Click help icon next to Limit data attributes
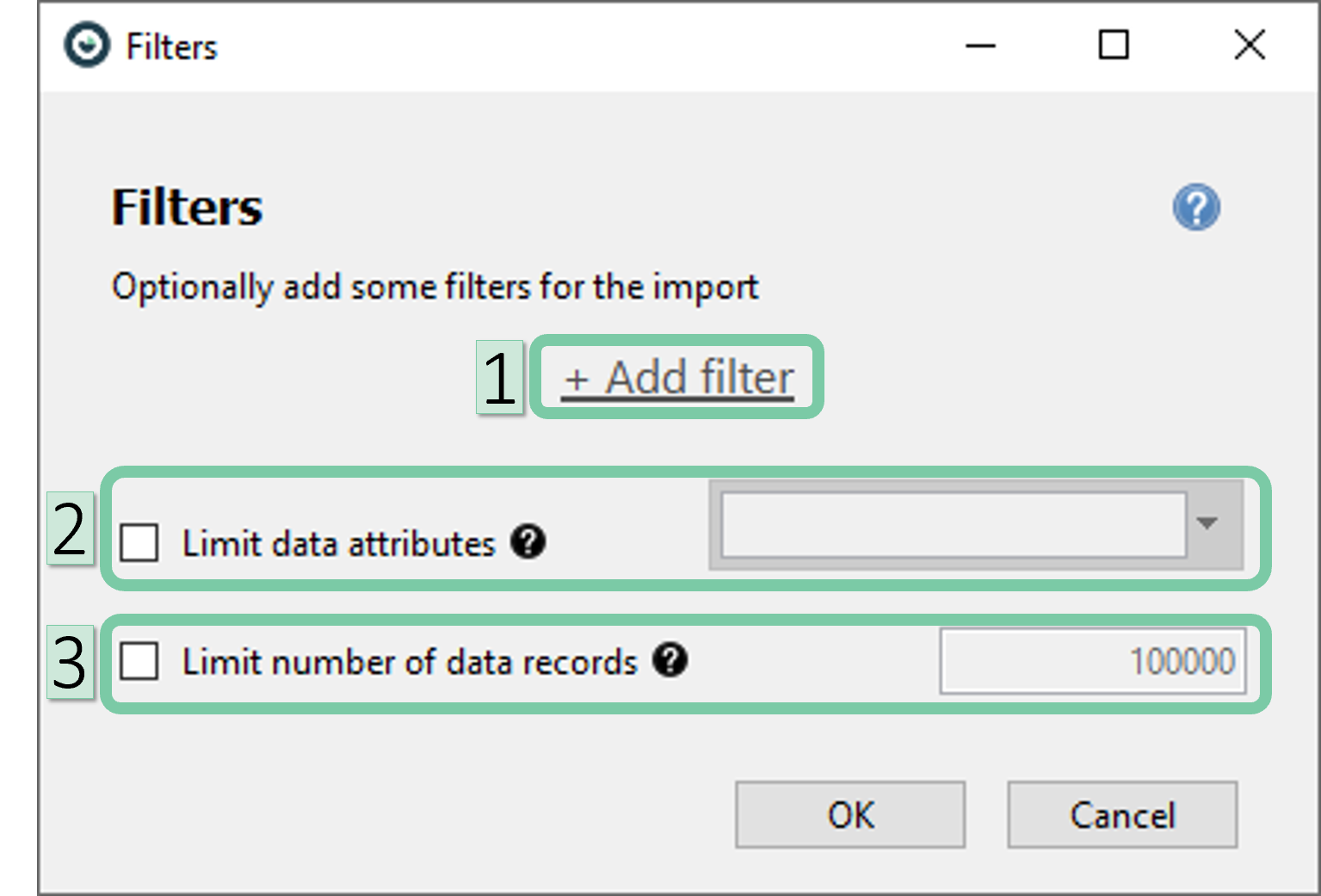This screenshot has width=1321, height=896. click(528, 542)
